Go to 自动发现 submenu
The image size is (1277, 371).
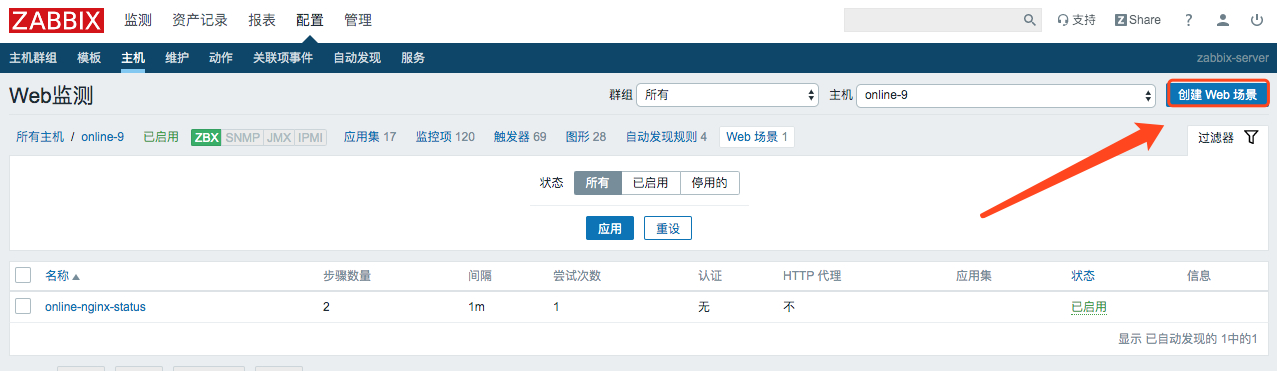[357, 58]
